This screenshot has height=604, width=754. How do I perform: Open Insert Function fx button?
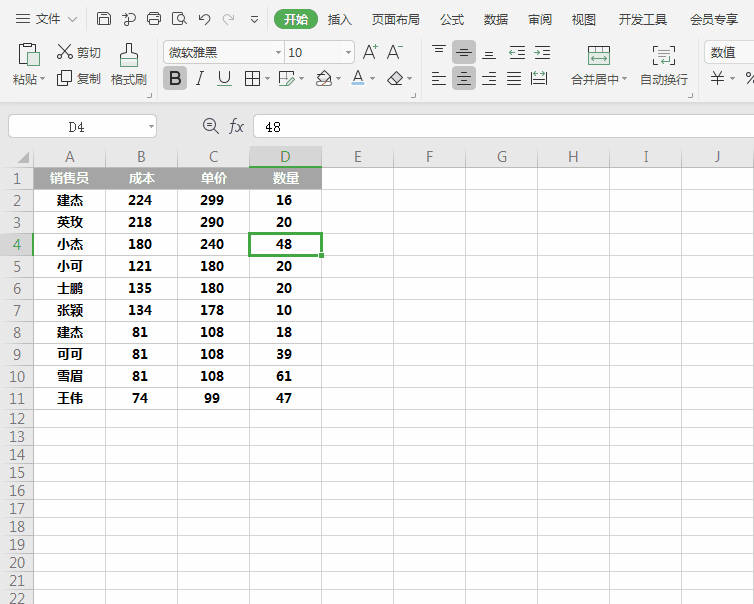tap(236, 126)
